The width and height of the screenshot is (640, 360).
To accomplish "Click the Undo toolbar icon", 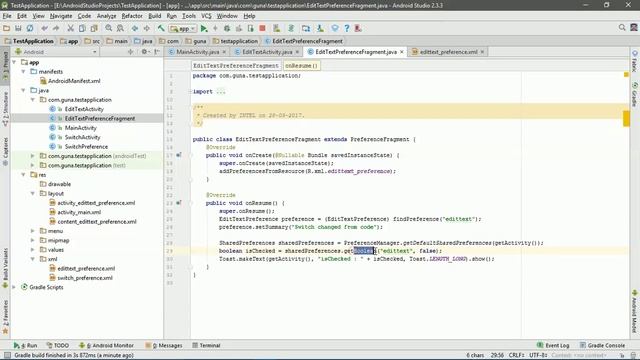I will 44,28.
